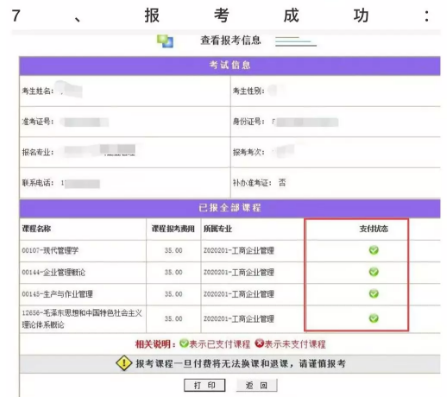Click the 报名专业 label
This screenshot has width=447, height=397.
click(37, 152)
